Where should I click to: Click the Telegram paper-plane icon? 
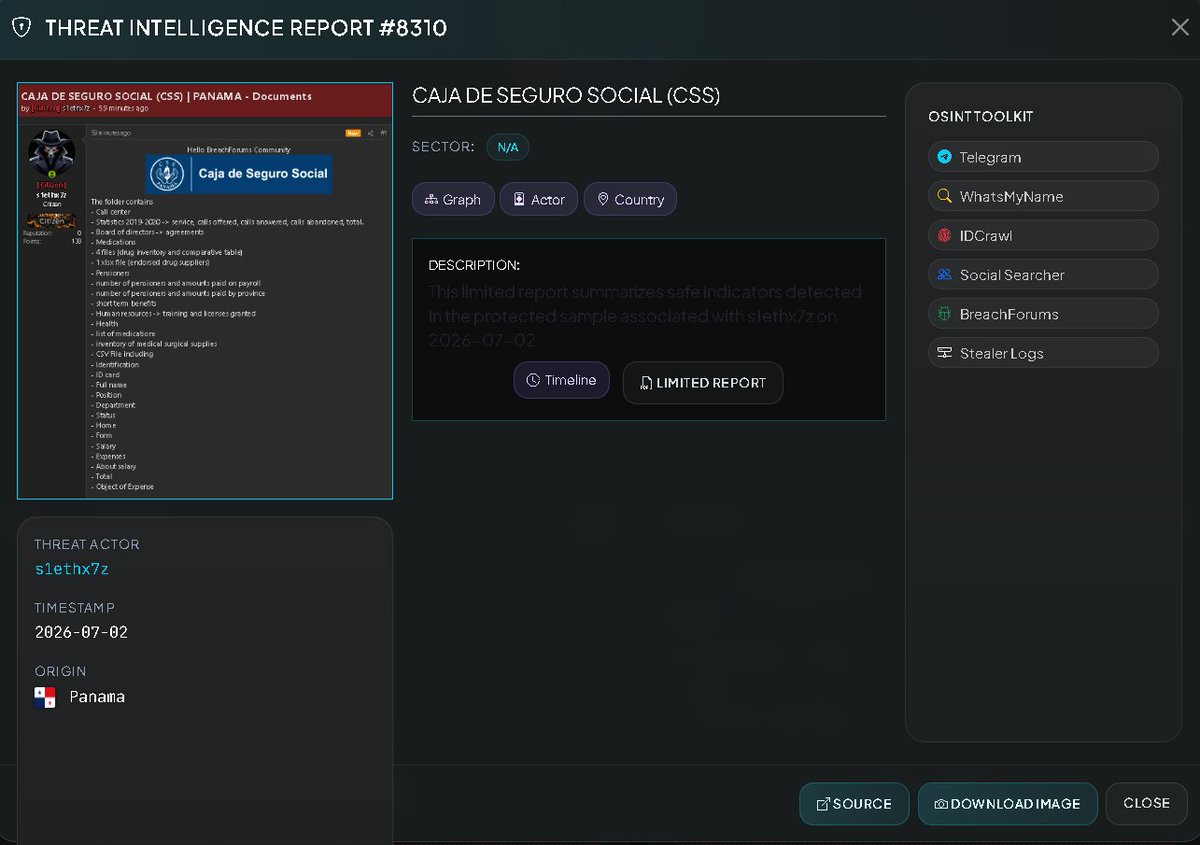coord(944,157)
